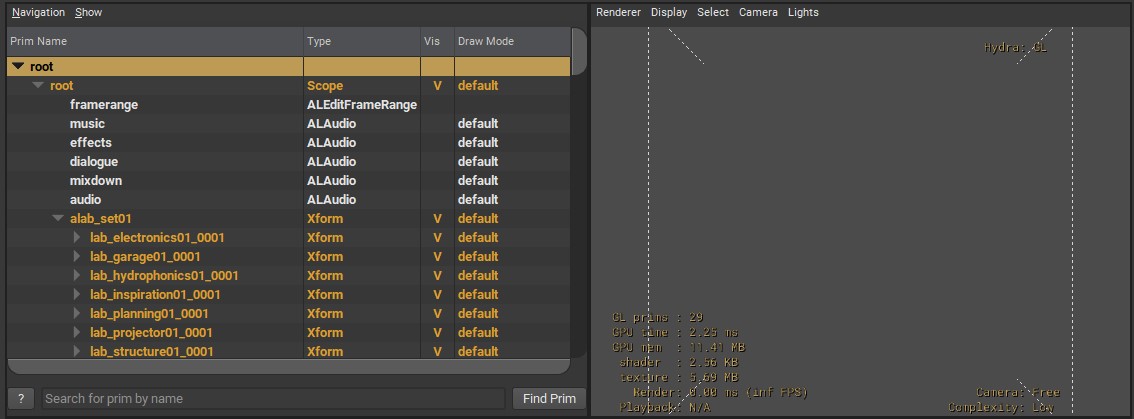The width and height of the screenshot is (1134, 419).
Task: Click the Hydra: GL viewport label
Action: pyautogui.click(x=1015, y=48)
